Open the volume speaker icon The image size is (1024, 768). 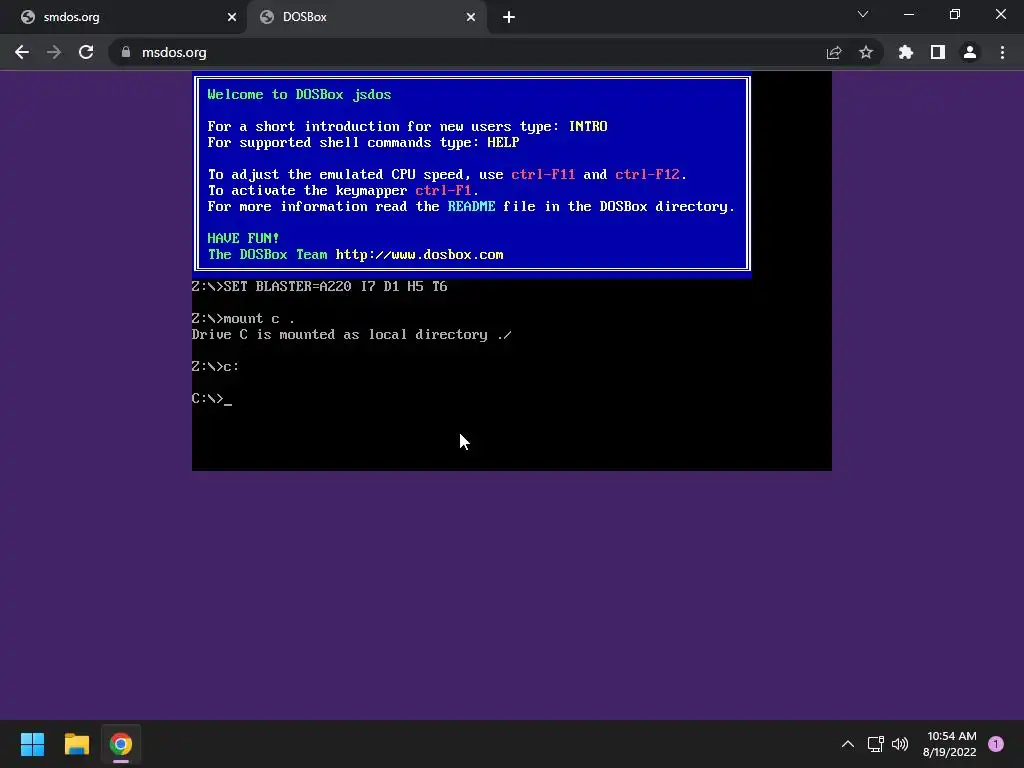(x=900, y=744)
